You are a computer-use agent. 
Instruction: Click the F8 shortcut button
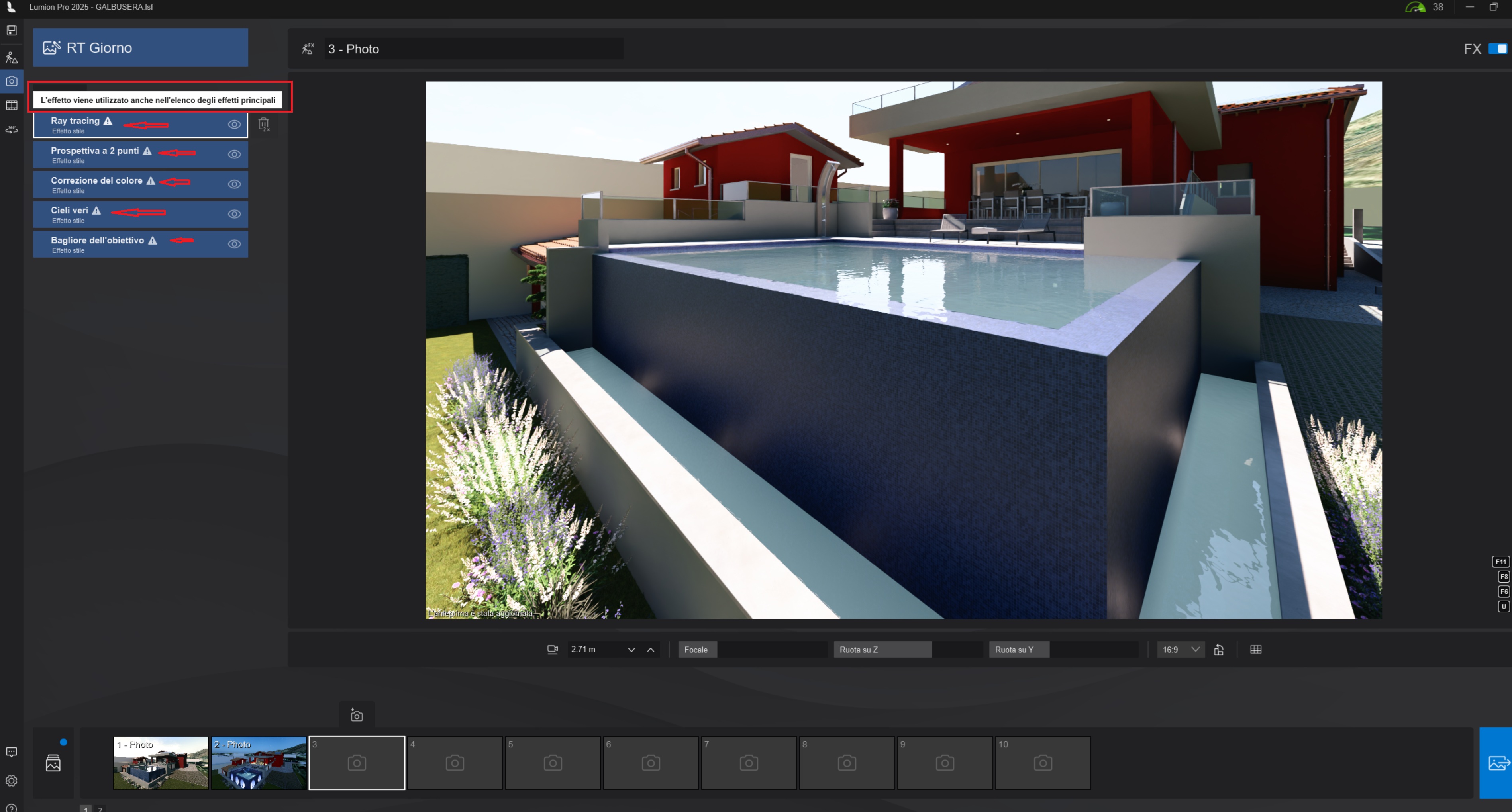tap(1503, 577)
